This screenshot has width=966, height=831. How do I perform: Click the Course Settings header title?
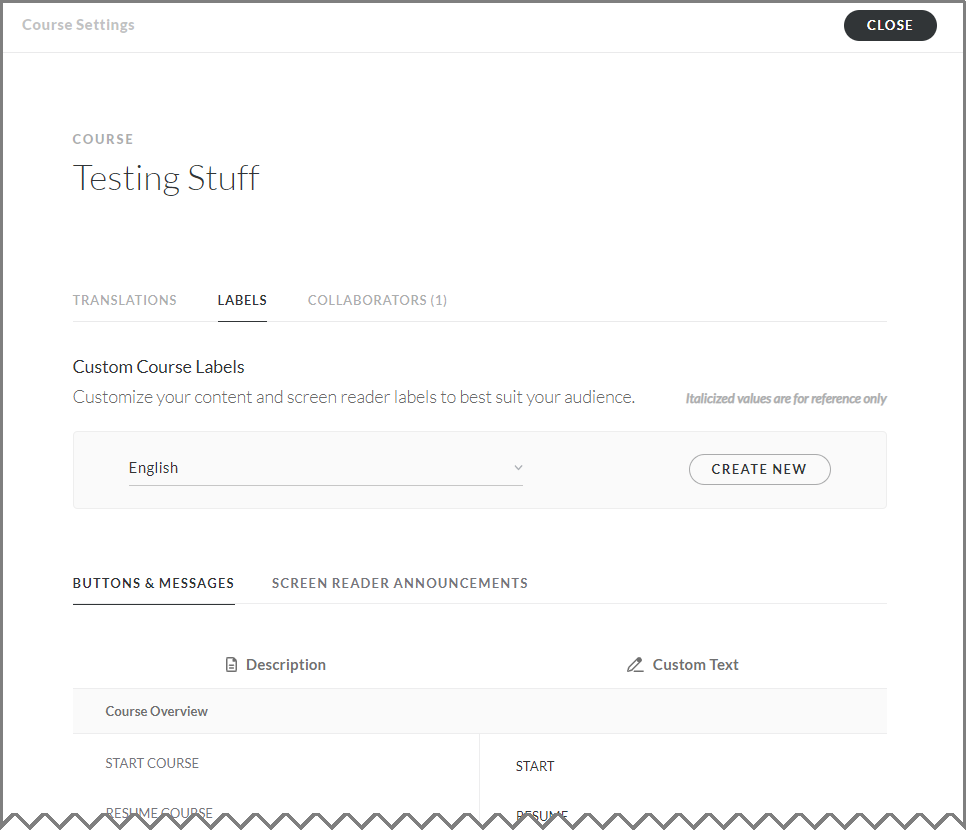click(78, 25)
